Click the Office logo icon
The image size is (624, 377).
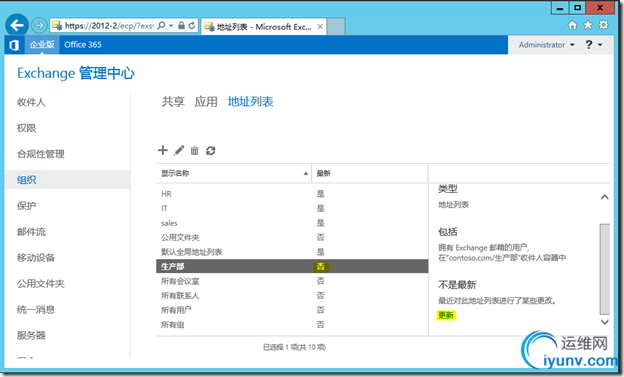(x=14, y=45)
